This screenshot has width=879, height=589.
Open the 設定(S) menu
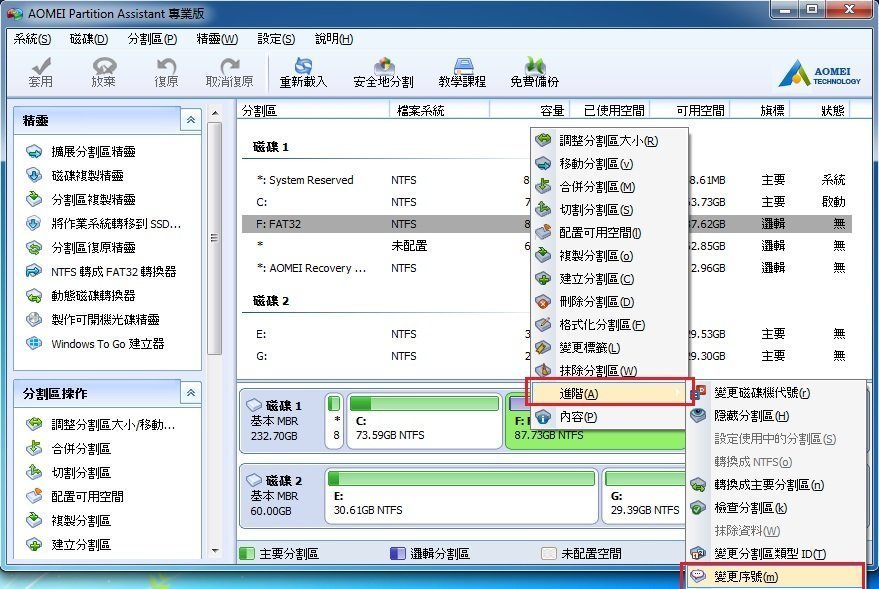[276, 39]
